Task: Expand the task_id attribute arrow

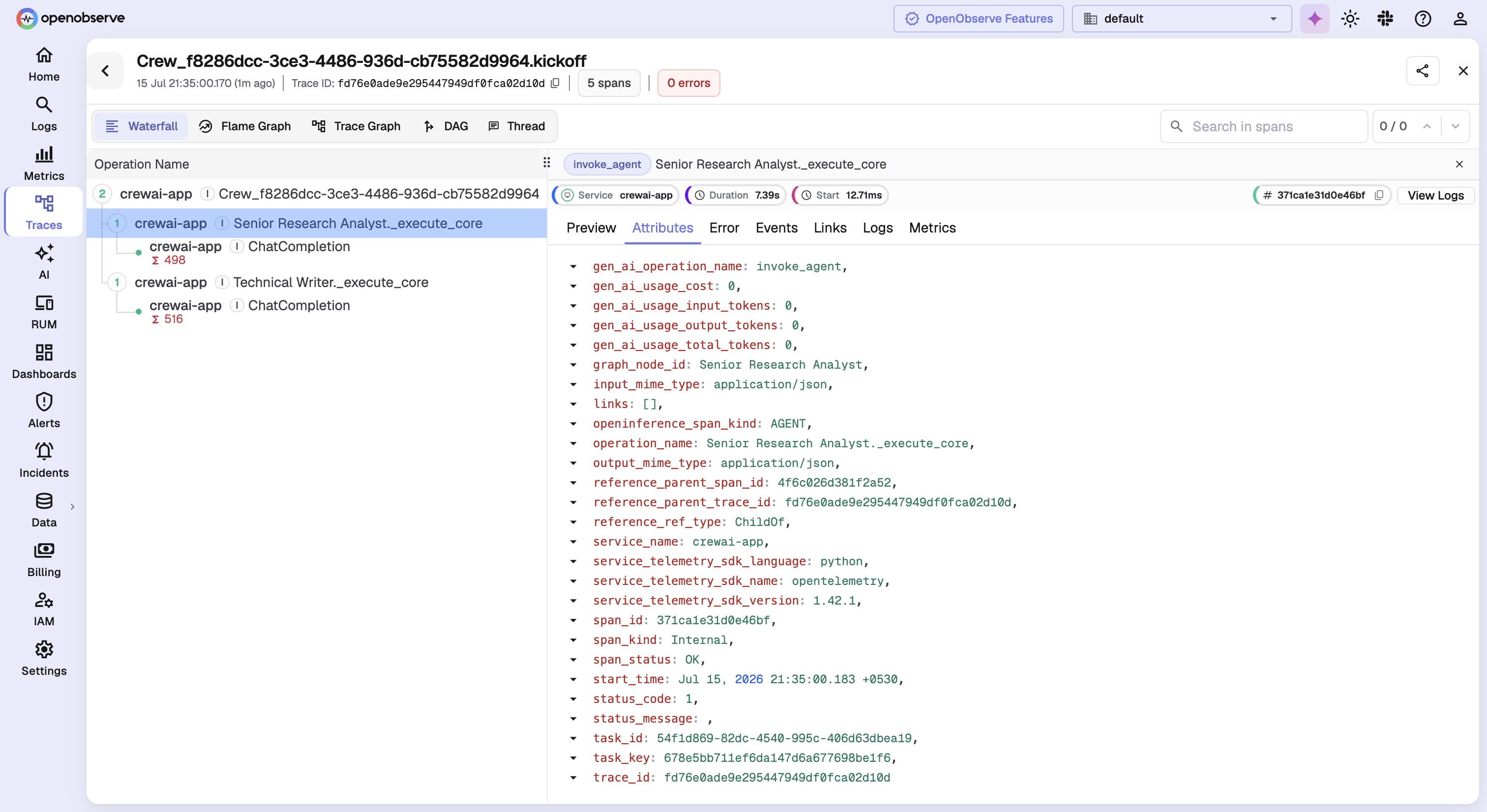Action: (x=573, y=738)
